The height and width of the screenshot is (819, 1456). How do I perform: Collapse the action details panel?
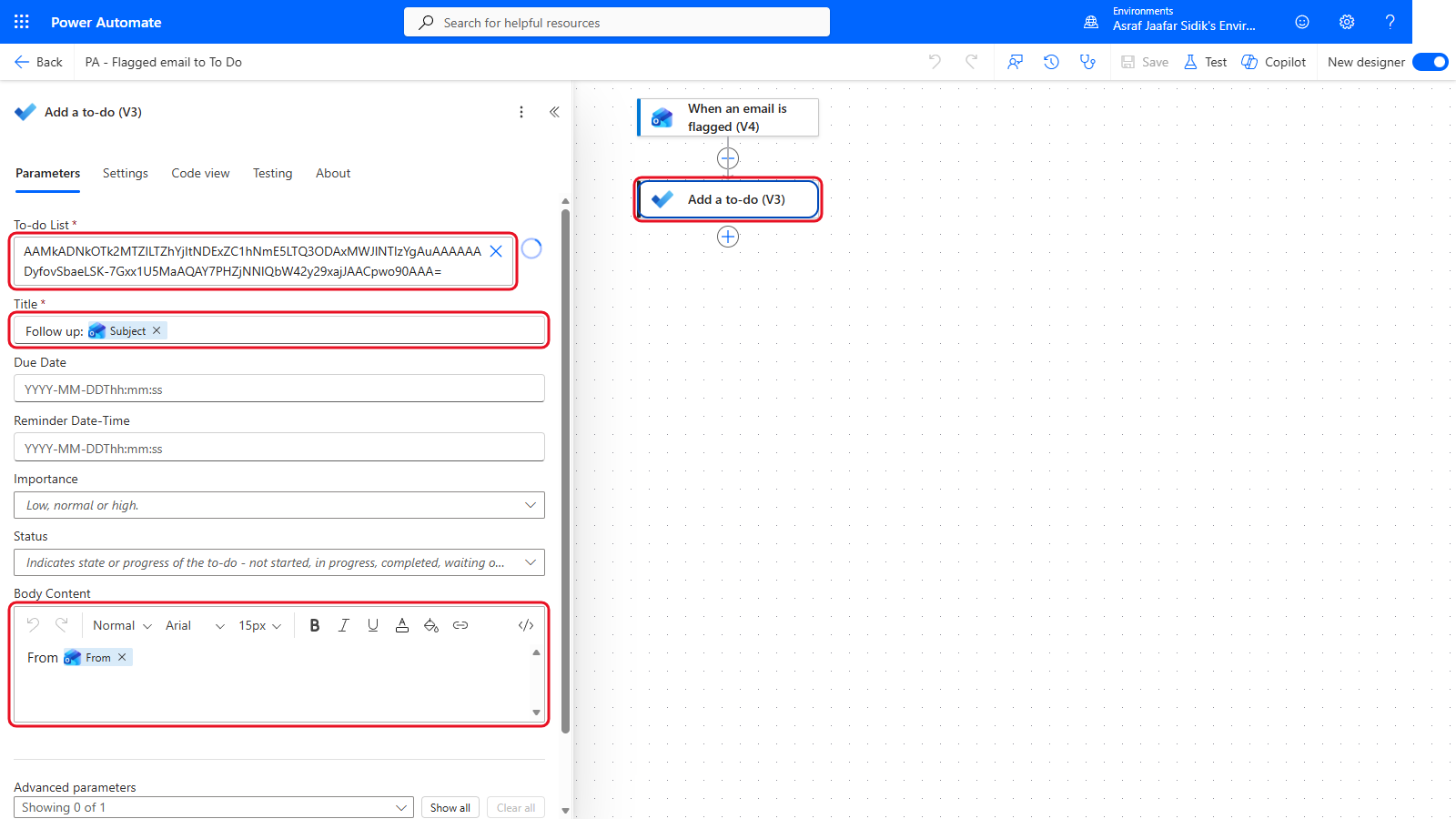coord(554,112)
